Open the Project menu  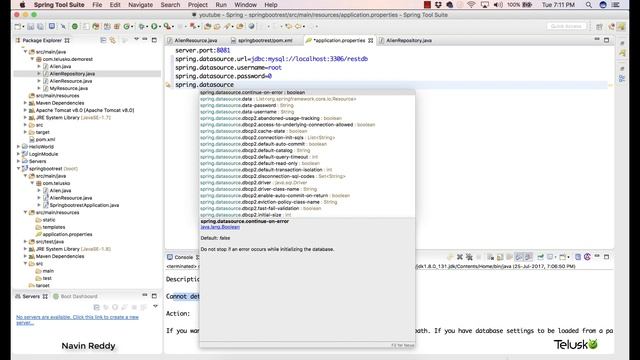tap(198, 5)
